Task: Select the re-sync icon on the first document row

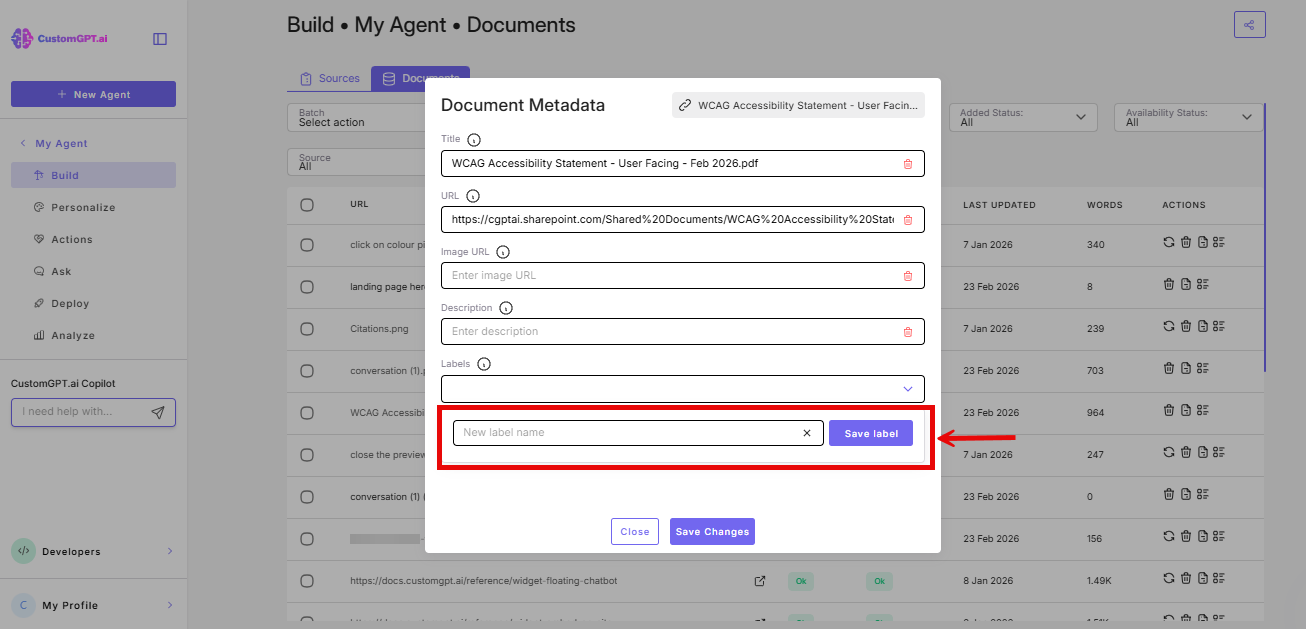Action: 1169,241
